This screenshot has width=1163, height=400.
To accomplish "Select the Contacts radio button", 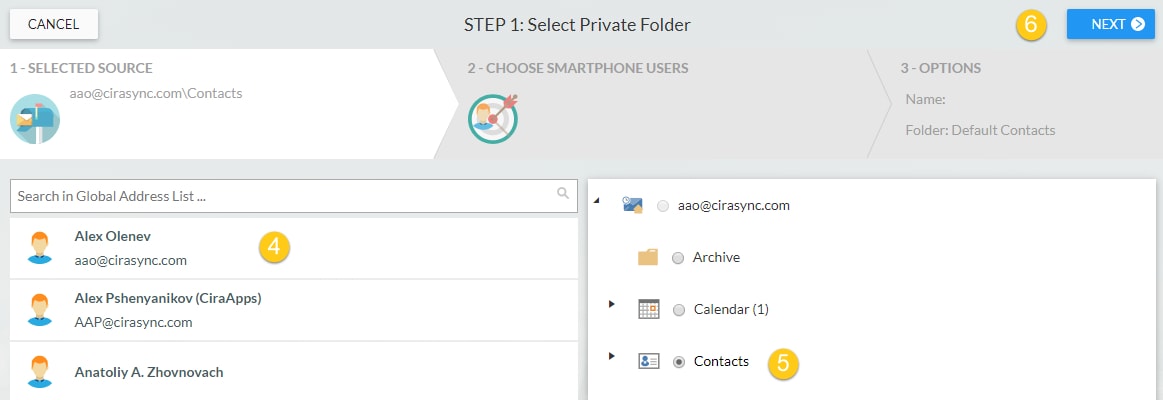I will click(x=679, y=362).
